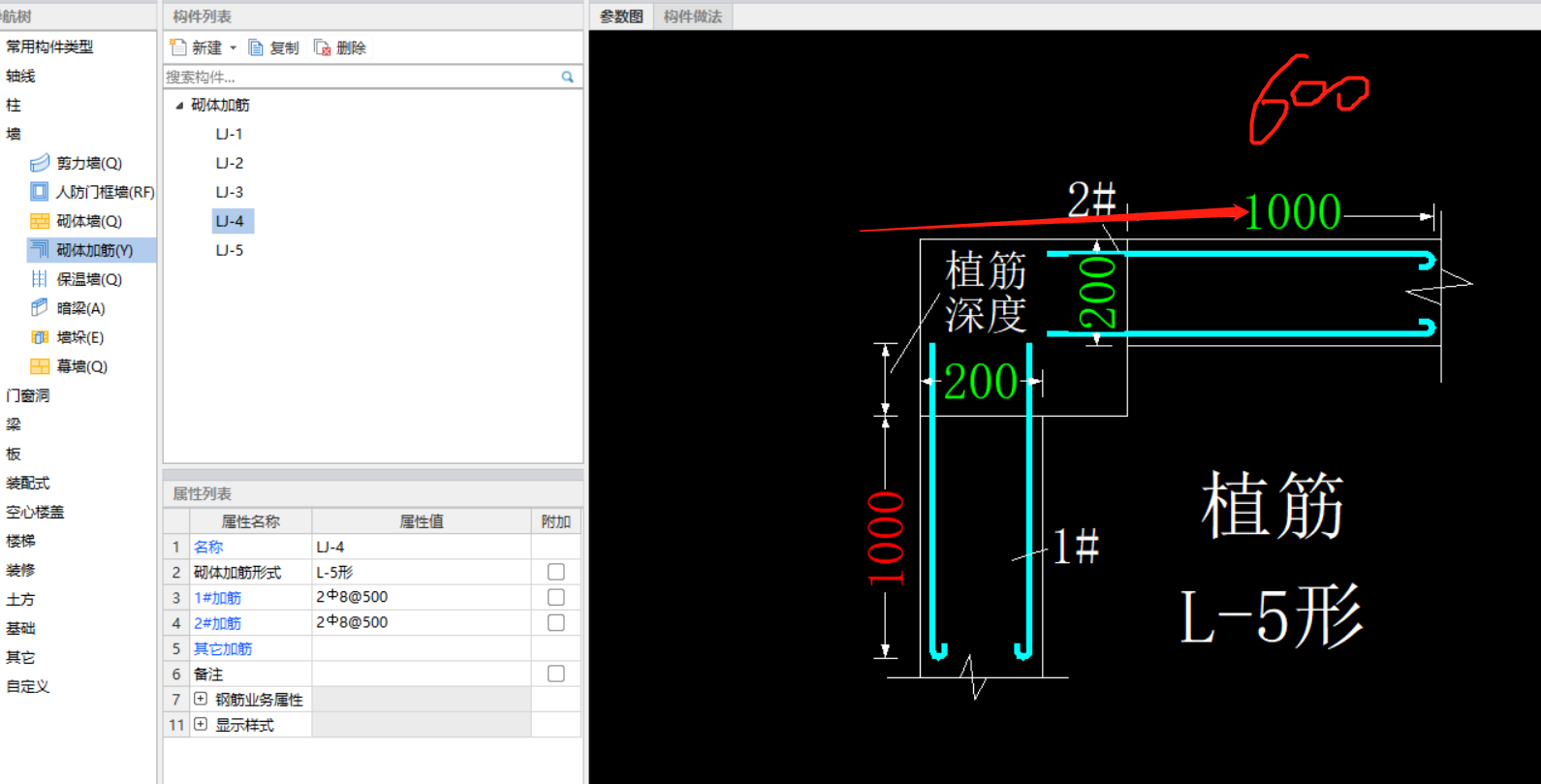Click the 名称 property link

point(208,547)
